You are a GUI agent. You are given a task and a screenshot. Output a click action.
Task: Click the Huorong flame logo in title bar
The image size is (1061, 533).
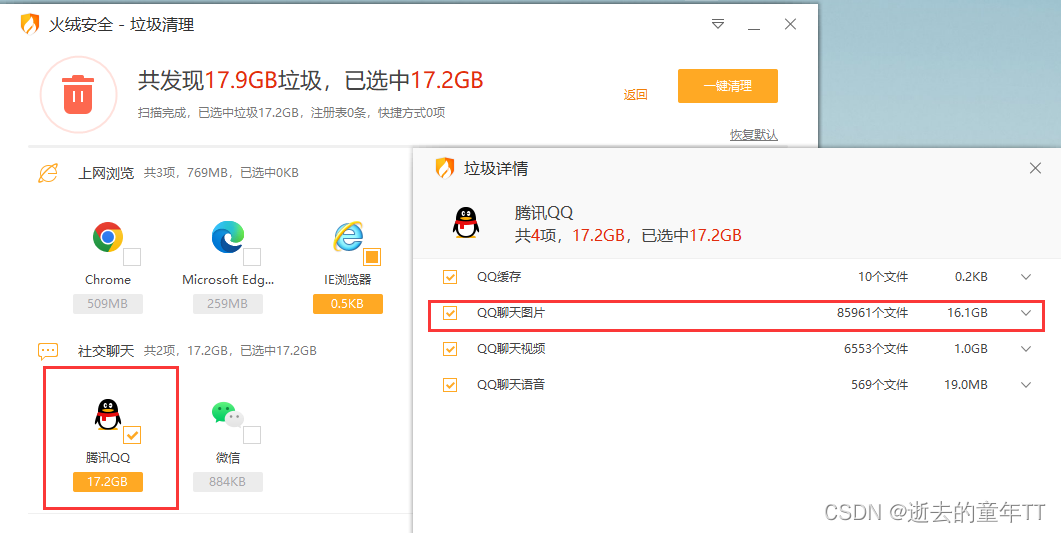click(x=30, y=24)
